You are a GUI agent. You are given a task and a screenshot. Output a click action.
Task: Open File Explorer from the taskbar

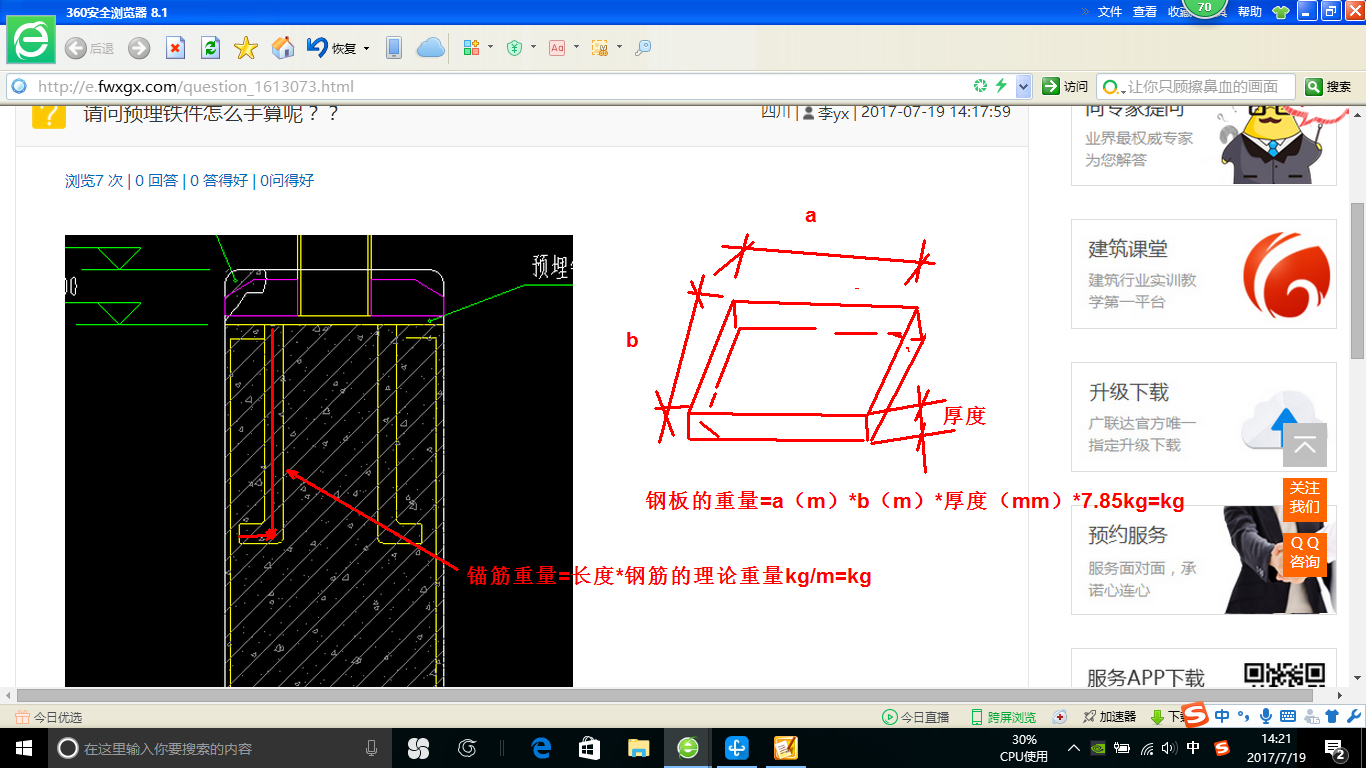(x=638, y=748)
